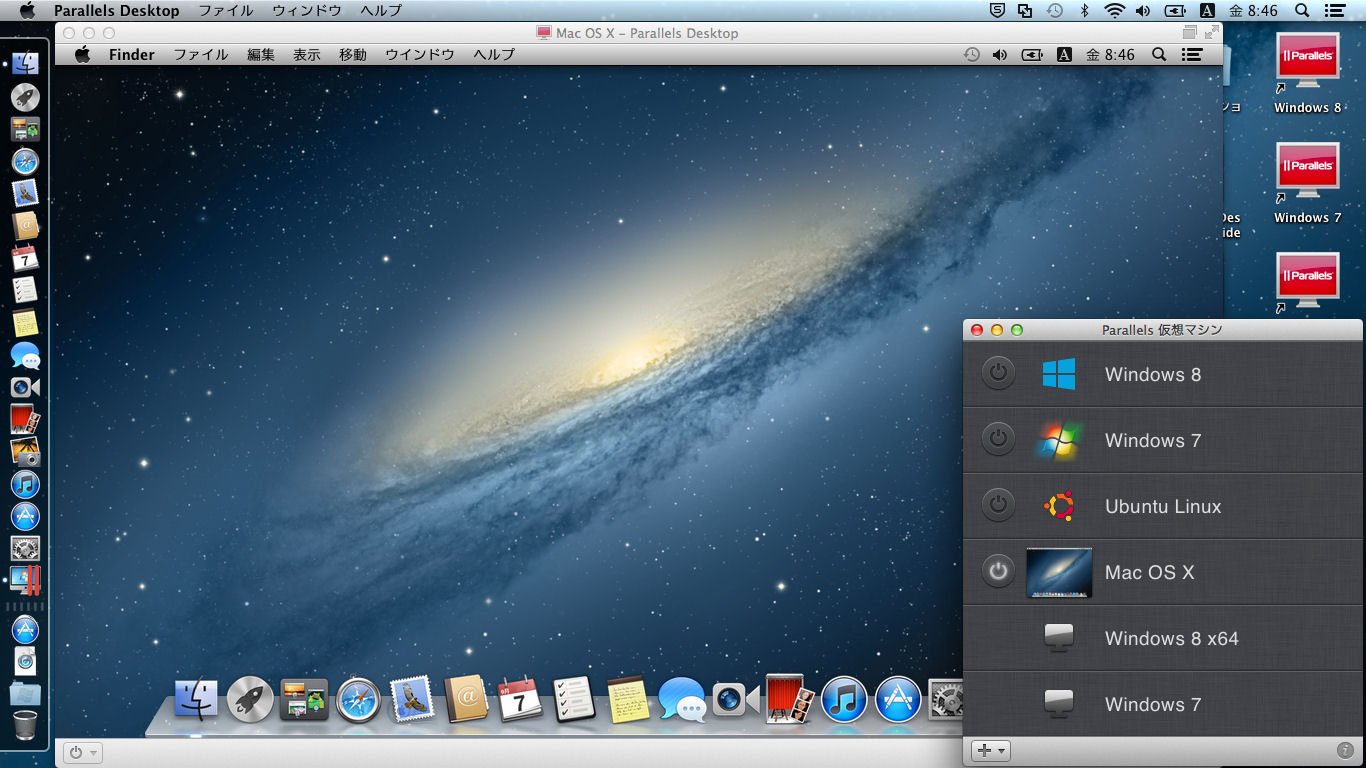Click Time Machine icon in guest menu bar
The image size is (1366, 768).
coord(971,55)
